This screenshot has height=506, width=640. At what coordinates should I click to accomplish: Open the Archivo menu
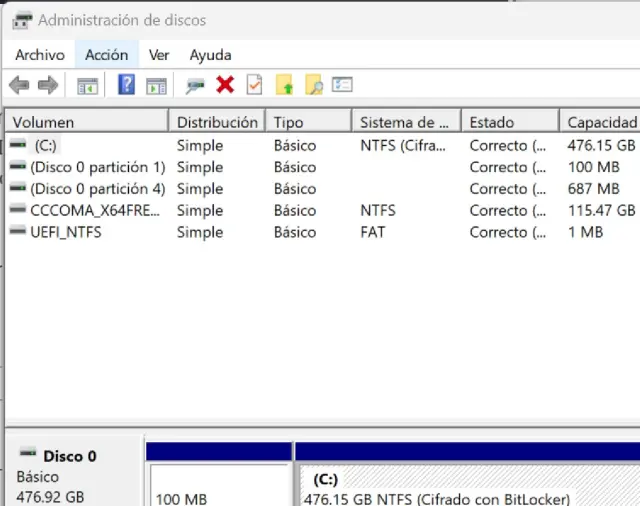(40, 55)
